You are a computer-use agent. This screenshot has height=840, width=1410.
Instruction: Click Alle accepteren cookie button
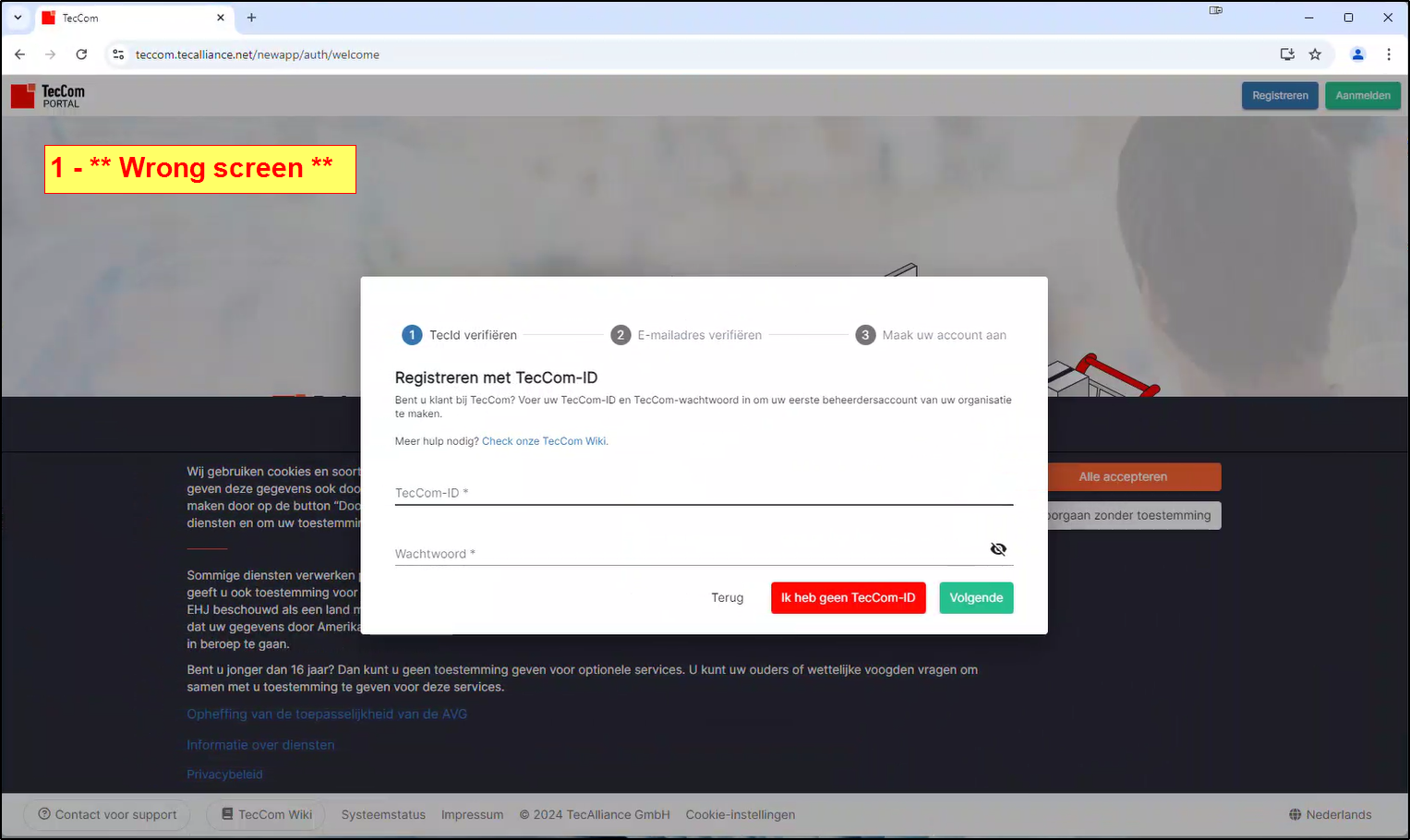(x=1134, y=477)
